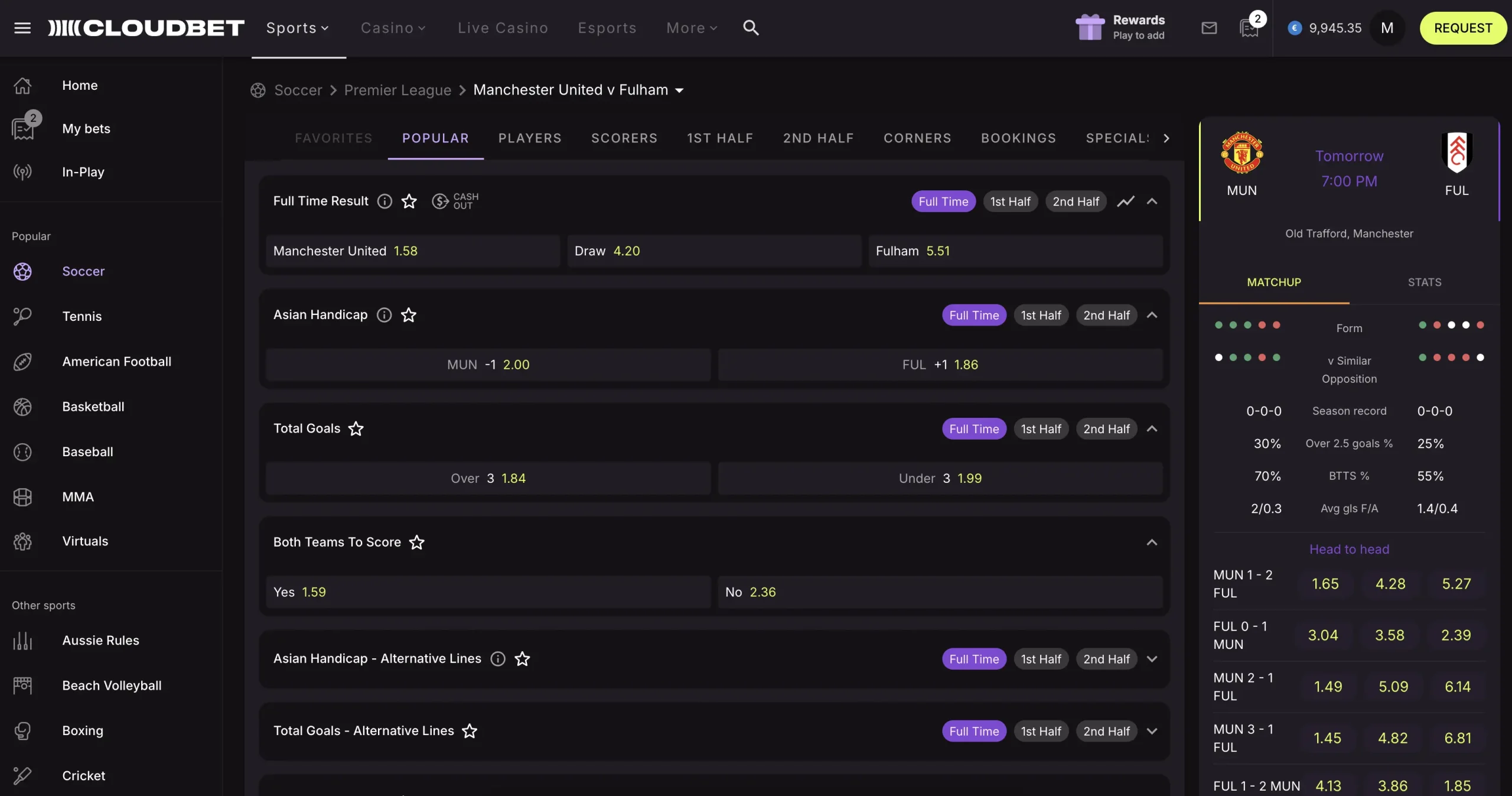Click the yellow REQUEST button

click(1462, 28)
